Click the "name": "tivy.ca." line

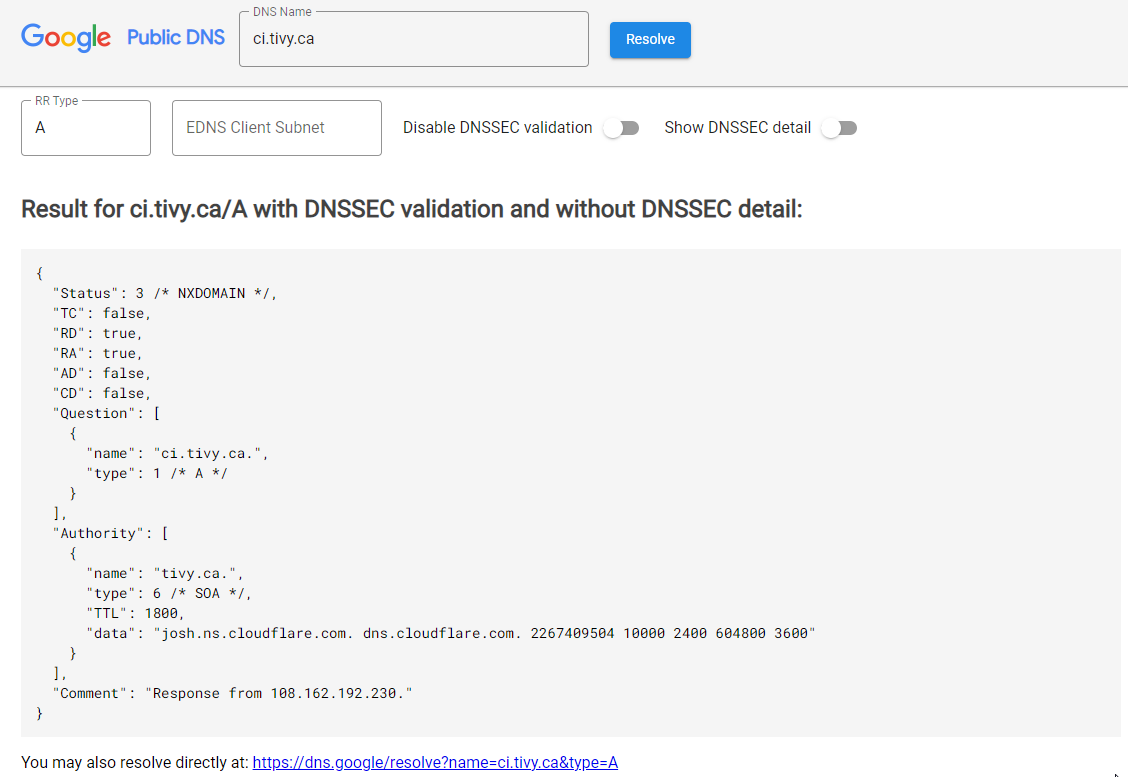click(x=165, y=574)
